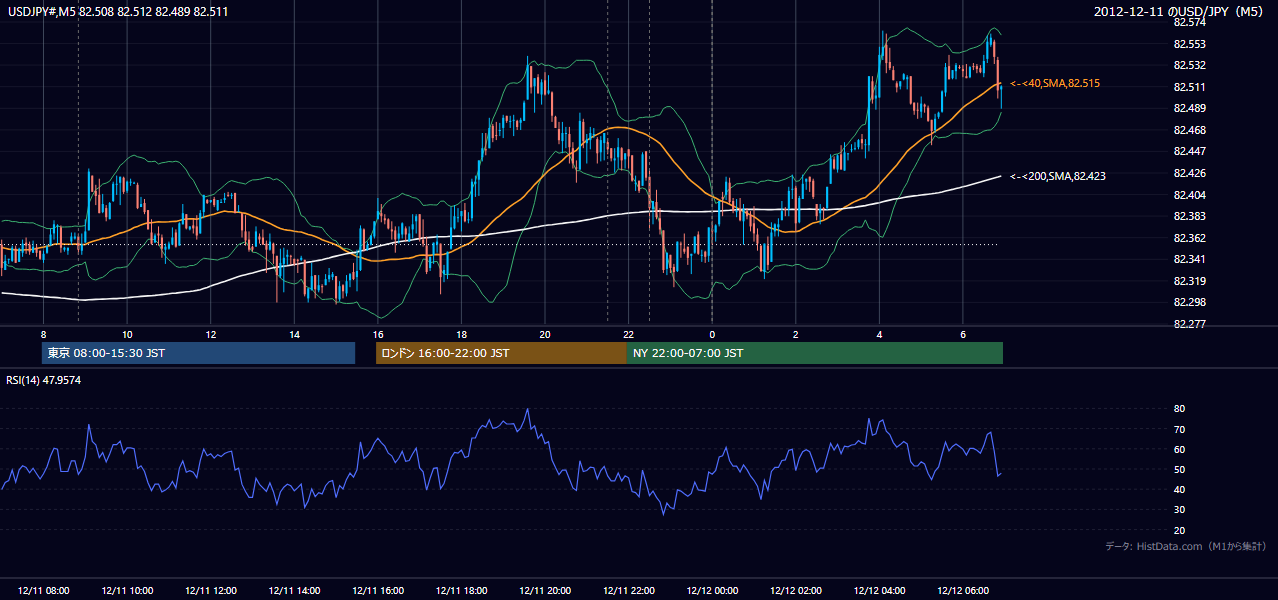Click date label 12/11 18:00

tap(461, 591)
